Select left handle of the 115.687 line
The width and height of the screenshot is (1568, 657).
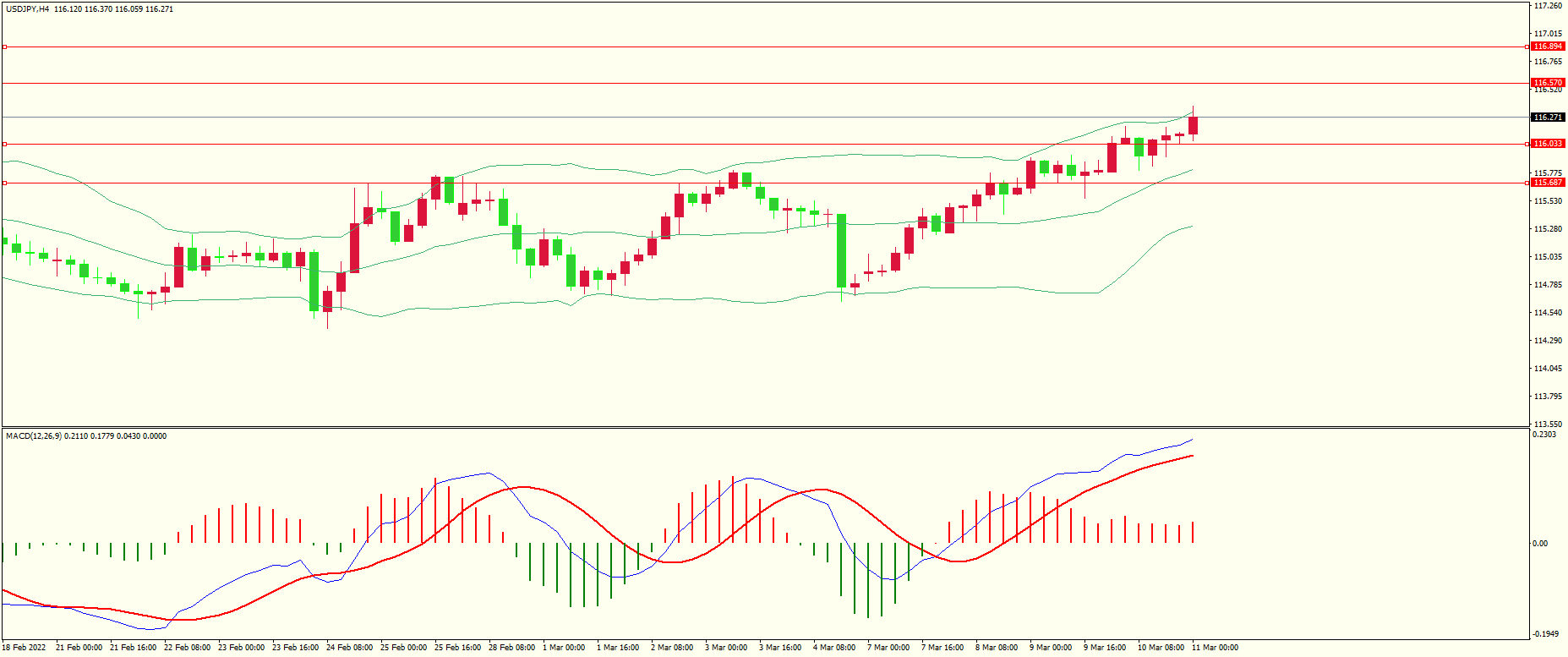[x=4, y=183]
